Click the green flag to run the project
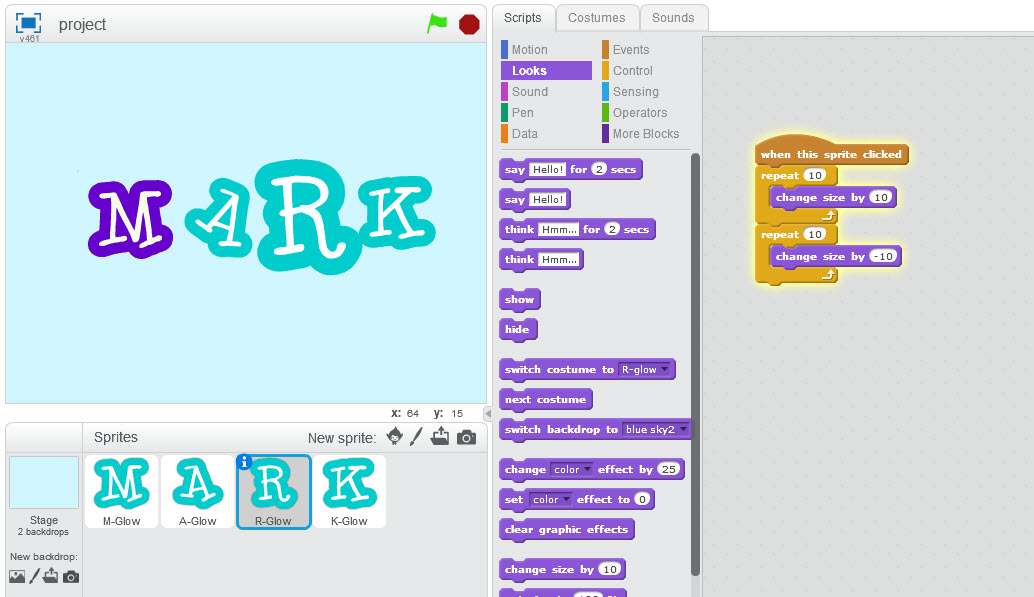Screen dimensions: 1034x597 click(x=437, y=23)
